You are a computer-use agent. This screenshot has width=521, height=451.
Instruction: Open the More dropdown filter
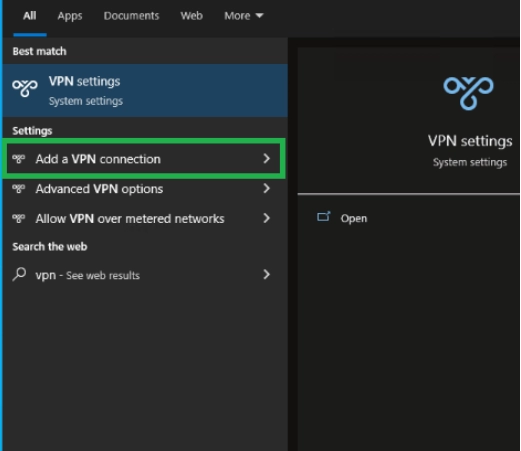point(244,16)
